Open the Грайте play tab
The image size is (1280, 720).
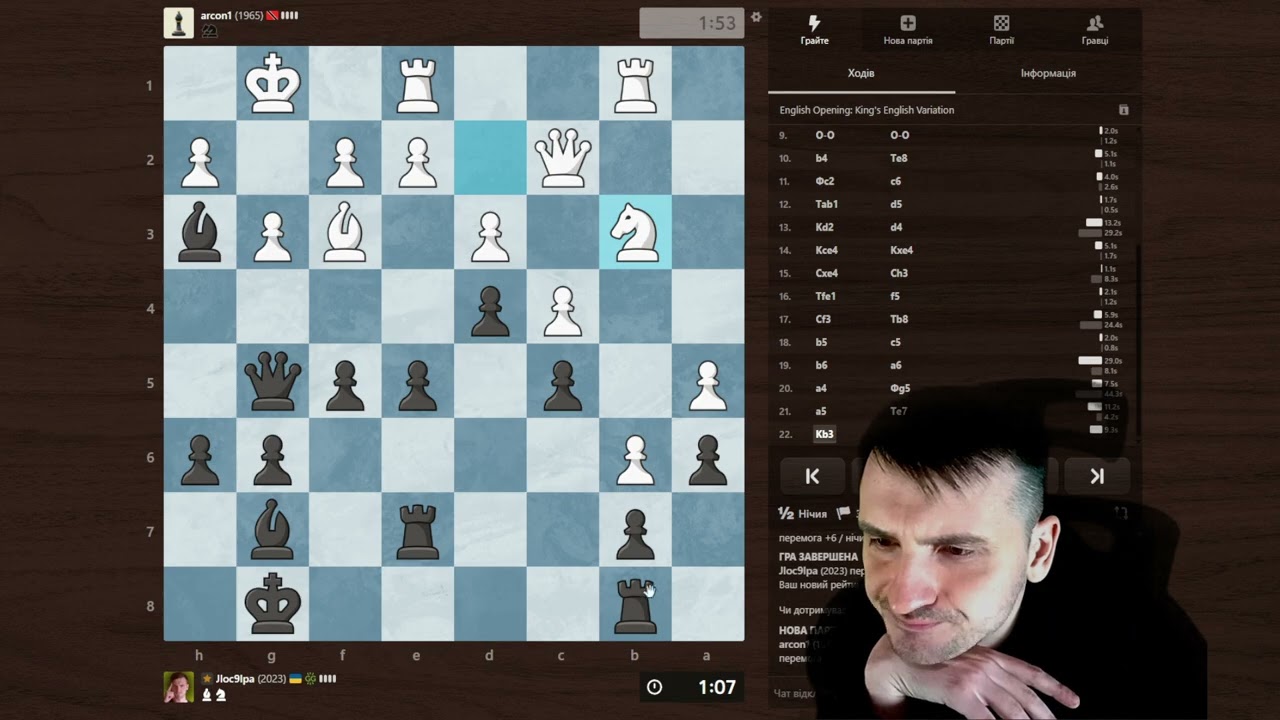(814, 30)
